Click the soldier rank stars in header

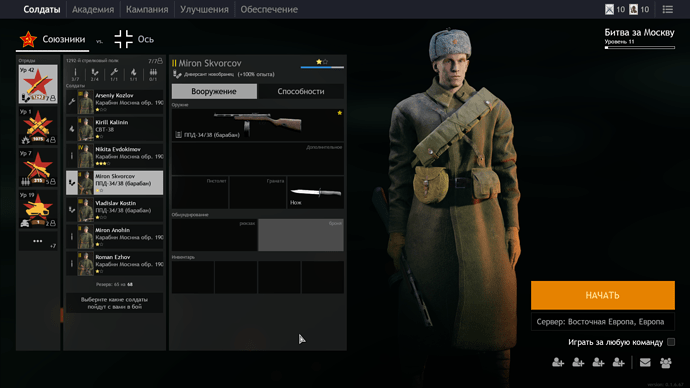click(322, 62)
